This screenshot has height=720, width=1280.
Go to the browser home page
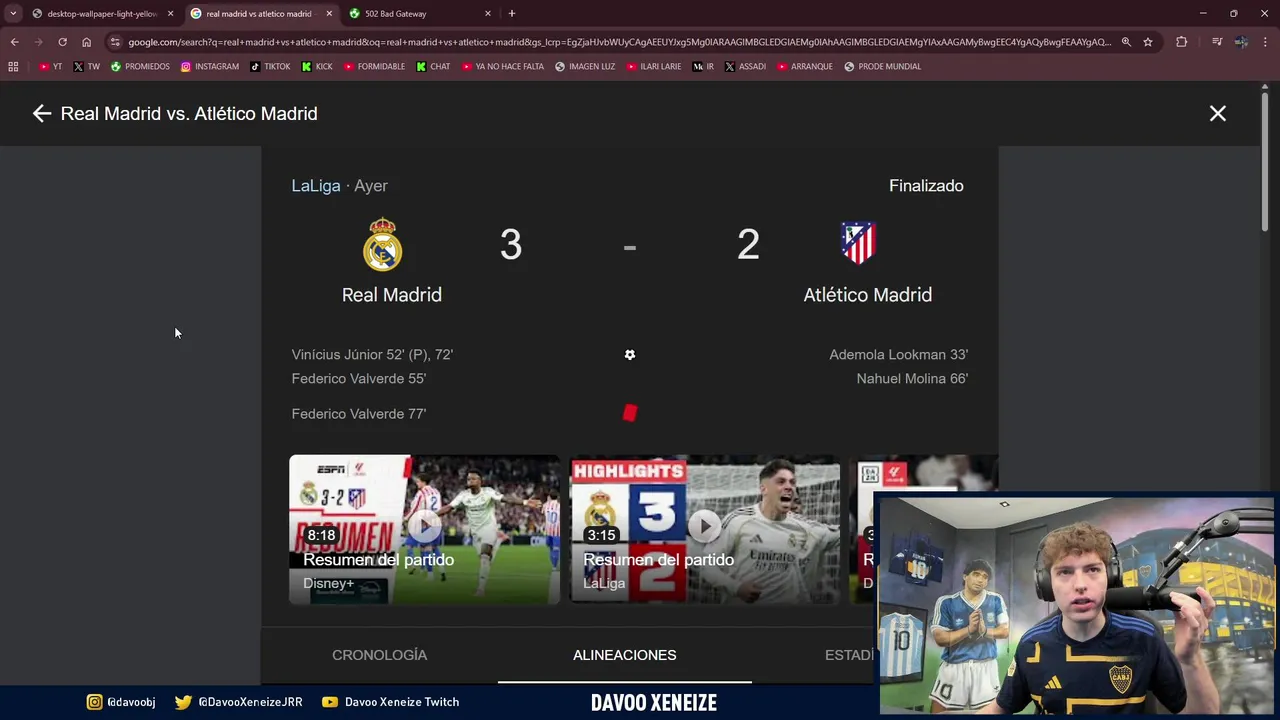point(86,42)
